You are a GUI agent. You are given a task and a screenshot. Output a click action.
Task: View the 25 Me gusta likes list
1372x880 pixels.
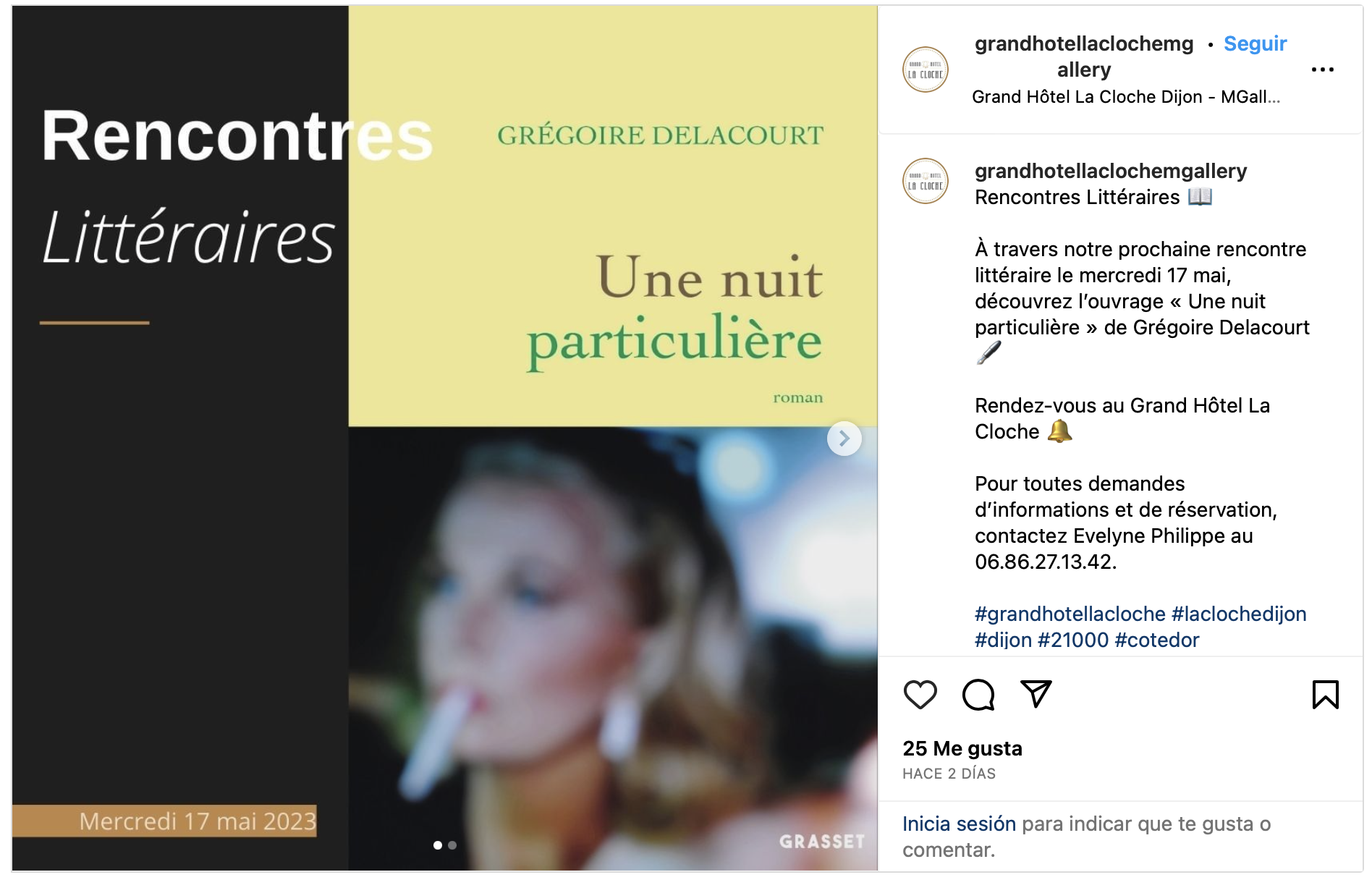962,748
